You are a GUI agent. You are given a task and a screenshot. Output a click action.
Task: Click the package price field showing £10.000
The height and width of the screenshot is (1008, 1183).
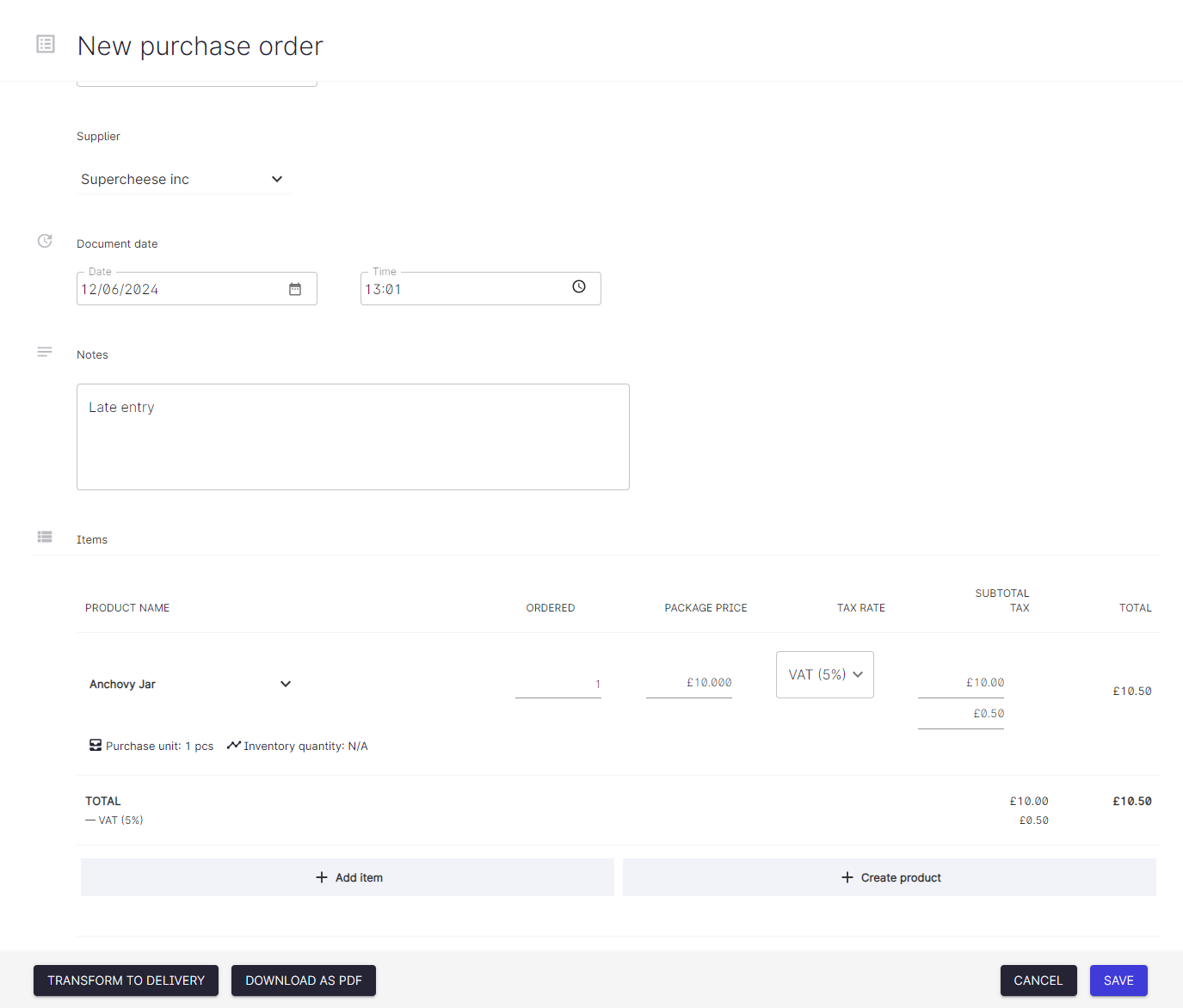(x=688, y=682)
